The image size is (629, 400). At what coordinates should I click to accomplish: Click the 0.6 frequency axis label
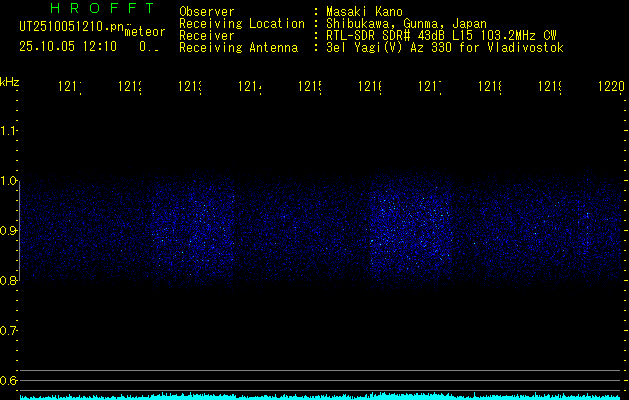tap(8, 380)
